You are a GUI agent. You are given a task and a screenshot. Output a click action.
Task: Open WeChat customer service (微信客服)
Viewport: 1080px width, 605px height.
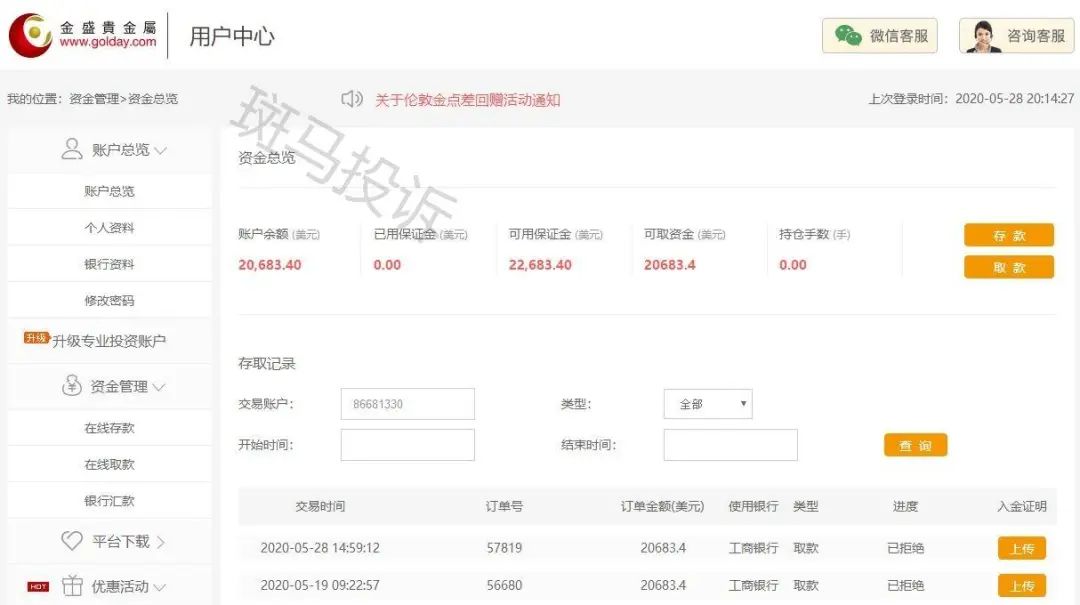pos(879,36)
